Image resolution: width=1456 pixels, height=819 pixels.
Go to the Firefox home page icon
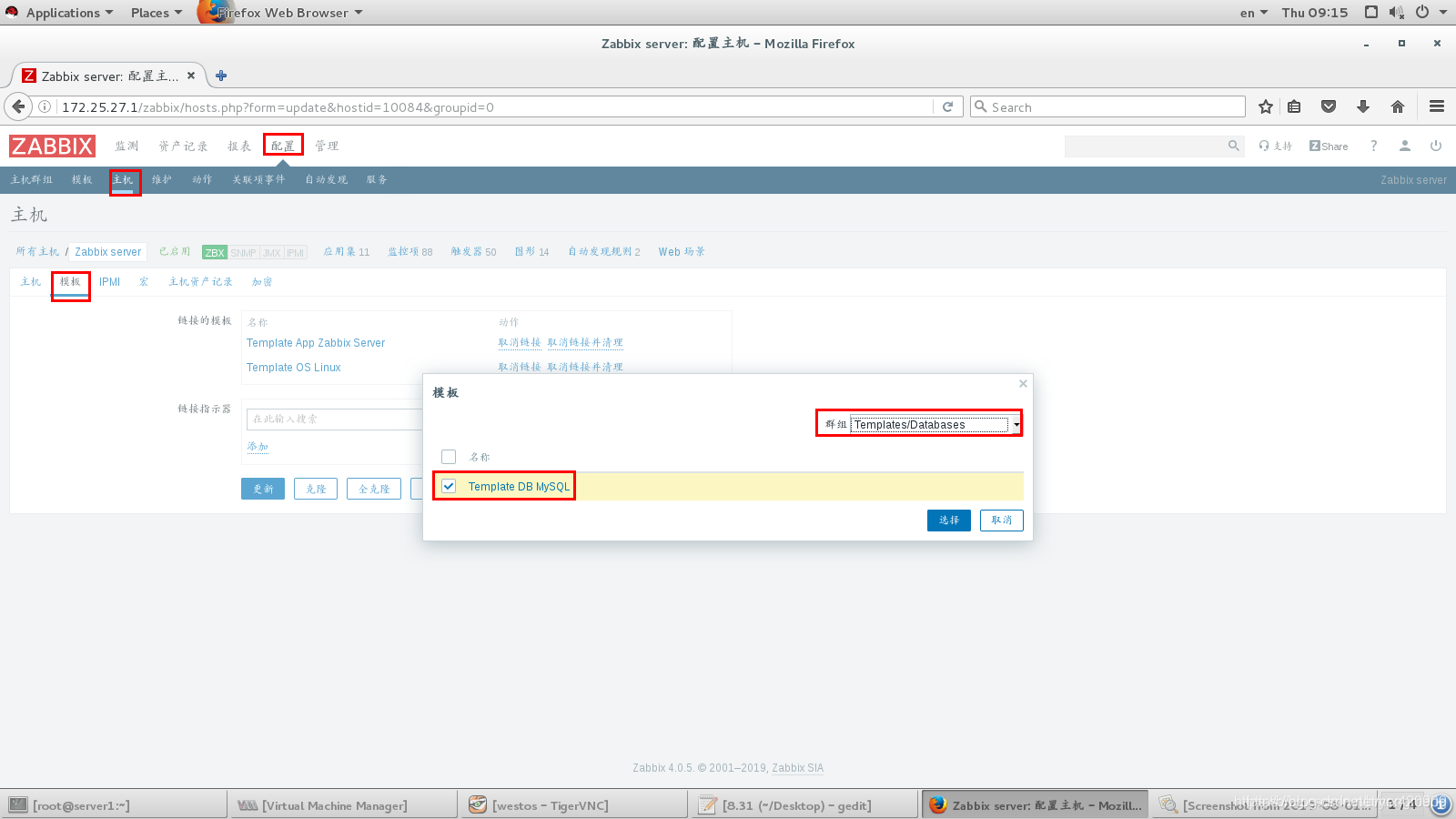tap(1398, 106)
